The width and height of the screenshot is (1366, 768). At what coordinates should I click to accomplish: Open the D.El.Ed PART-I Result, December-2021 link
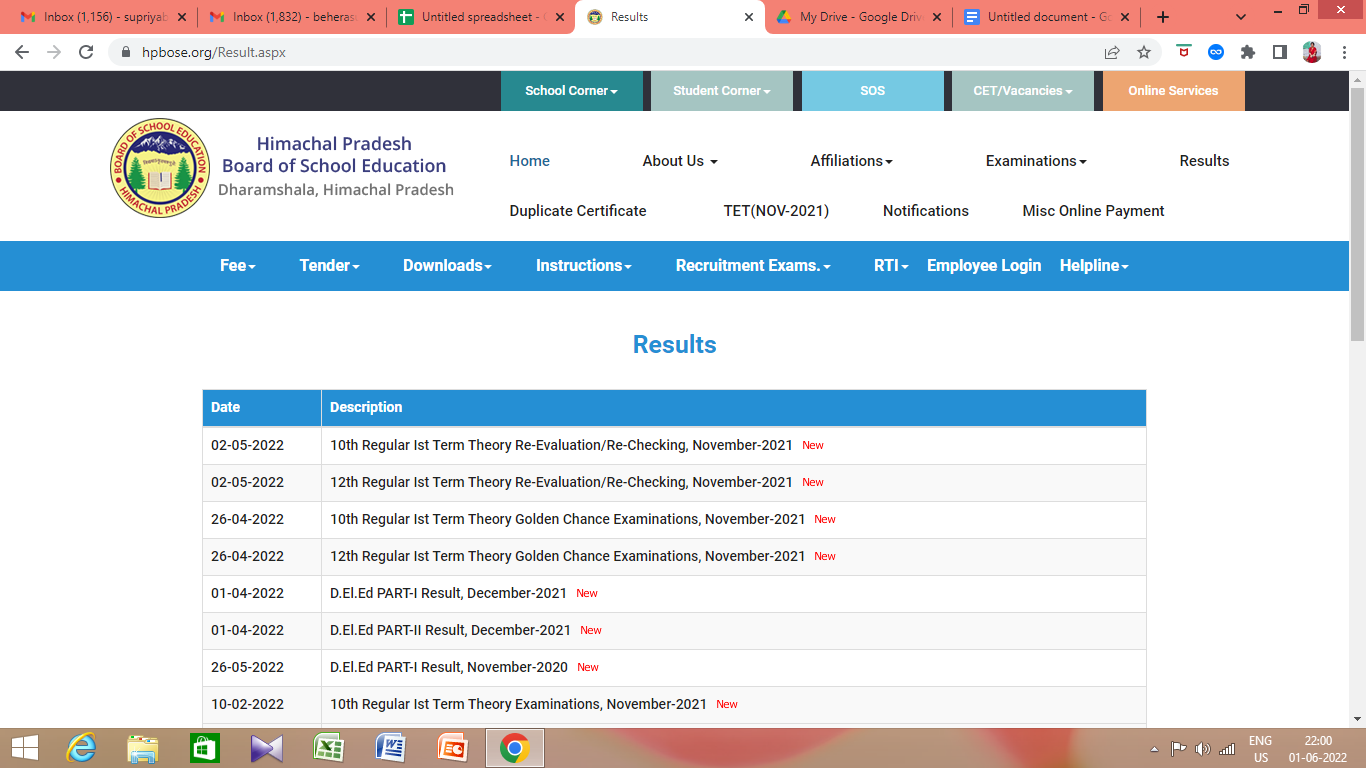447,593
